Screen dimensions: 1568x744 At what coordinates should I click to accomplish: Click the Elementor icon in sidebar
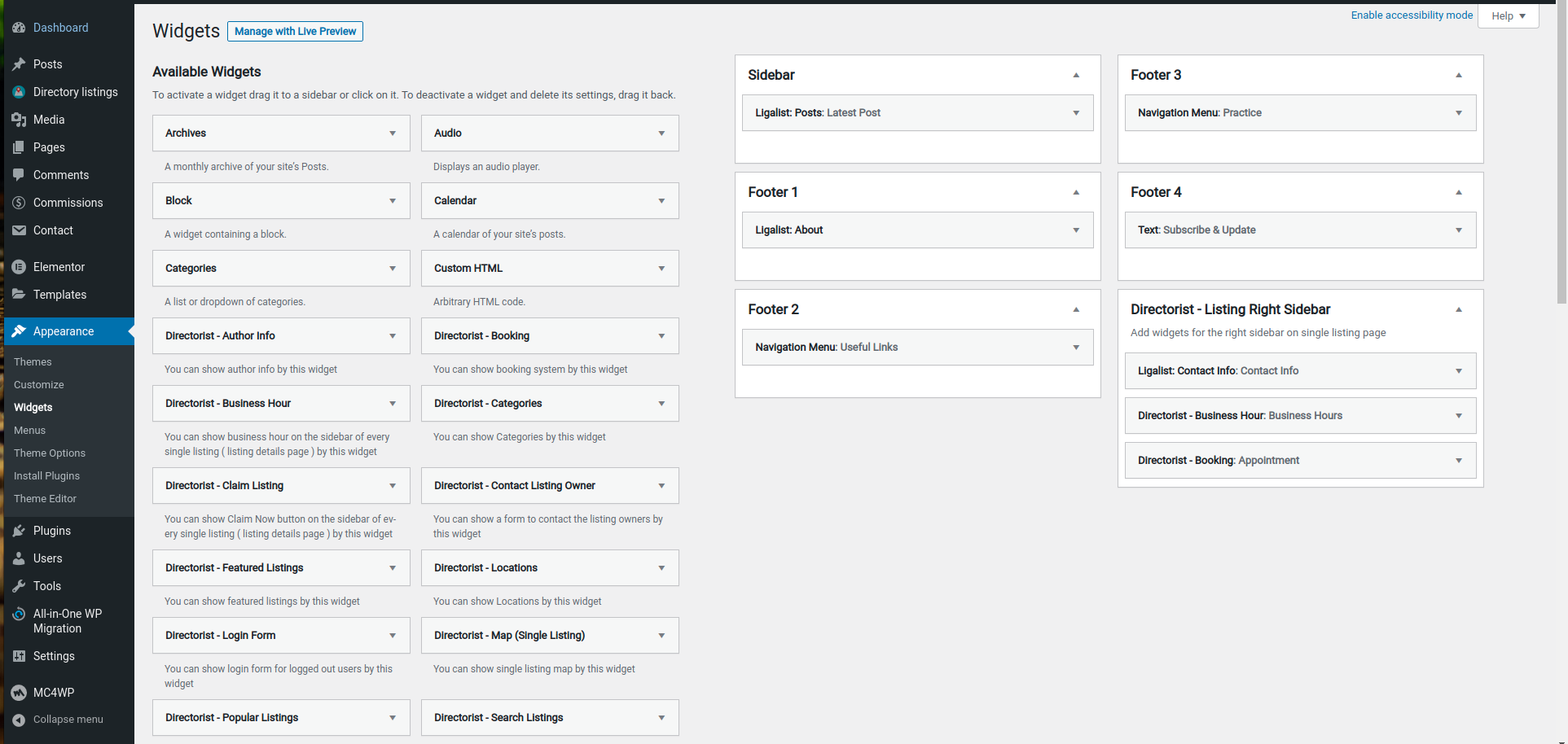click(x=19, y=267)
